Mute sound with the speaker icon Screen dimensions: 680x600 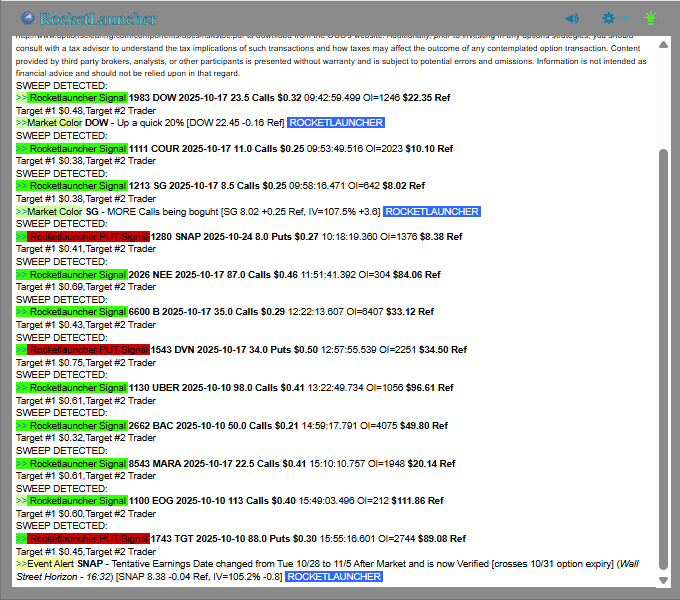pyautogui.click(x=572, y=18)
